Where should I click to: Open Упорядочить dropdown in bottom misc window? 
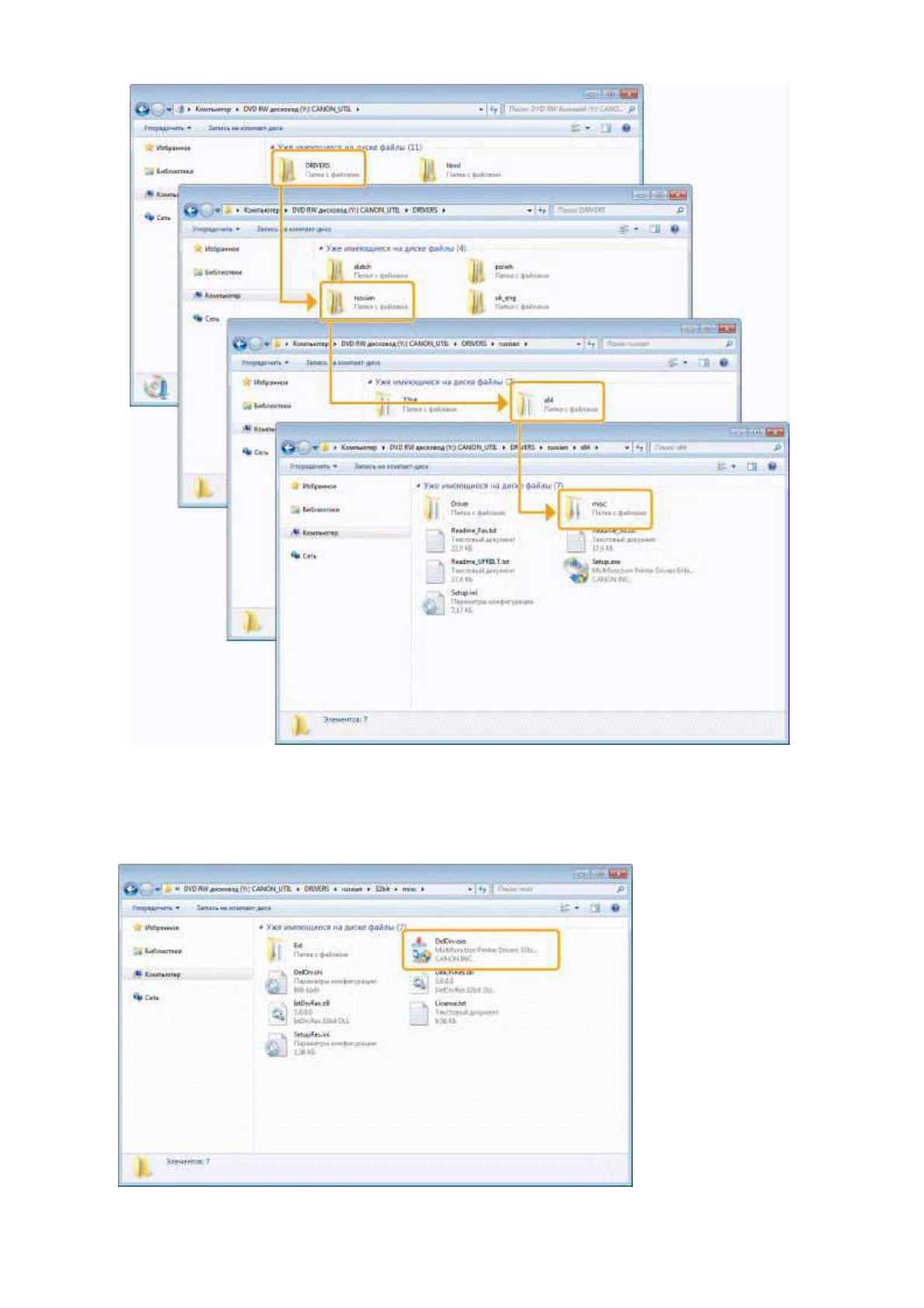(156, 908)
